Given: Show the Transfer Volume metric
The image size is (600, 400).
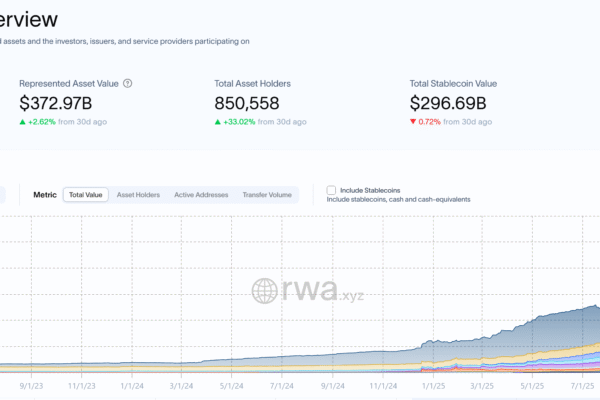Looking at the screenshot, I should [267, 195].
